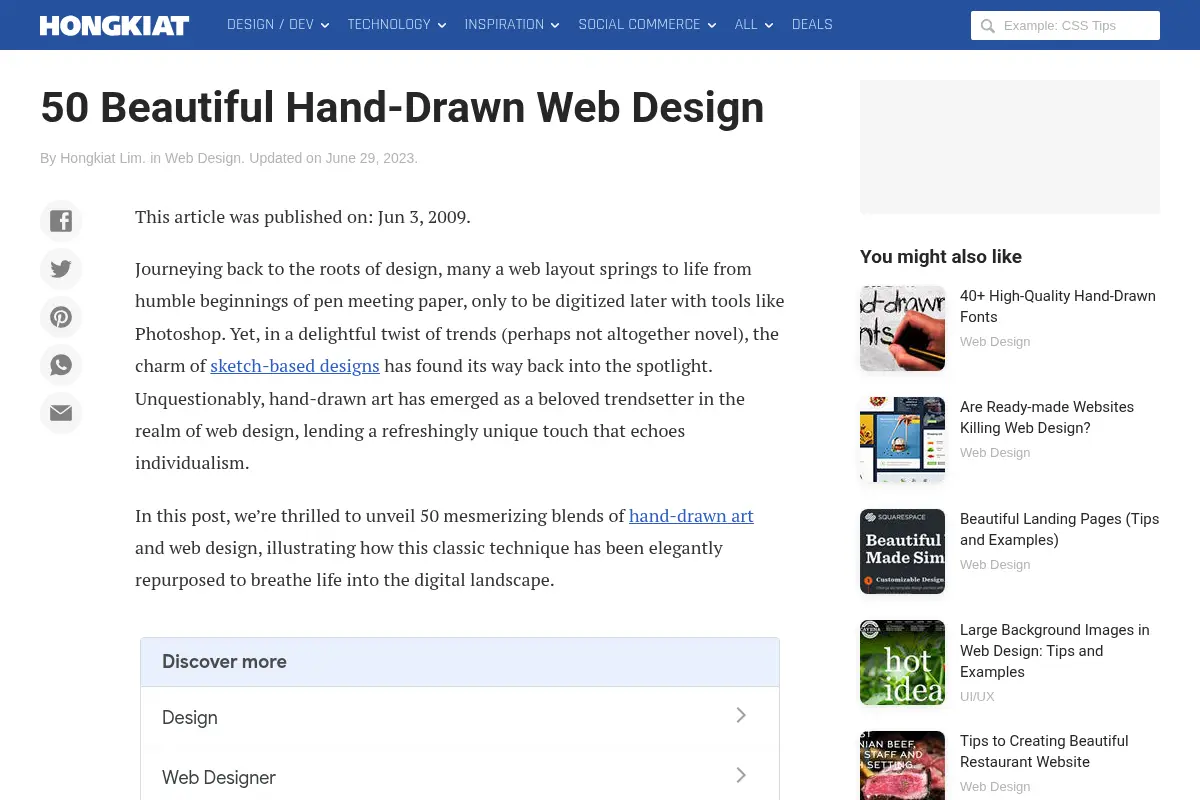Expand the Design / Dev menu
Viewport: 1200px width, 800px height.
[x=278, y=25]
